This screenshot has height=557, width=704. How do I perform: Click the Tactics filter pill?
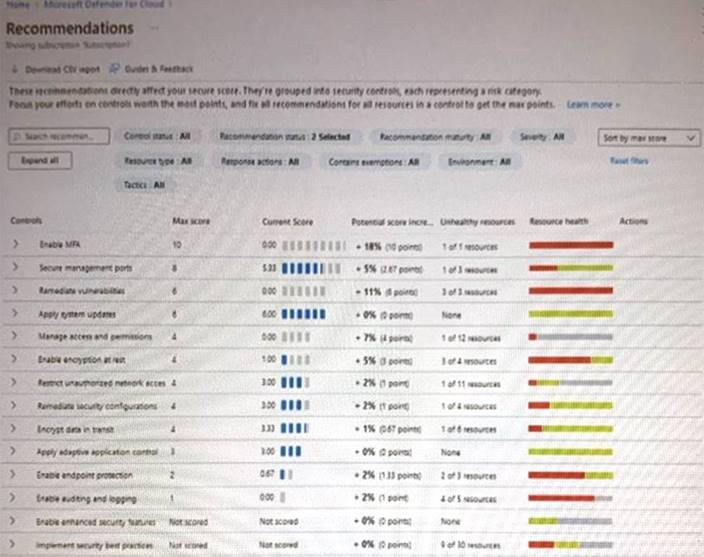pos(146,184)
